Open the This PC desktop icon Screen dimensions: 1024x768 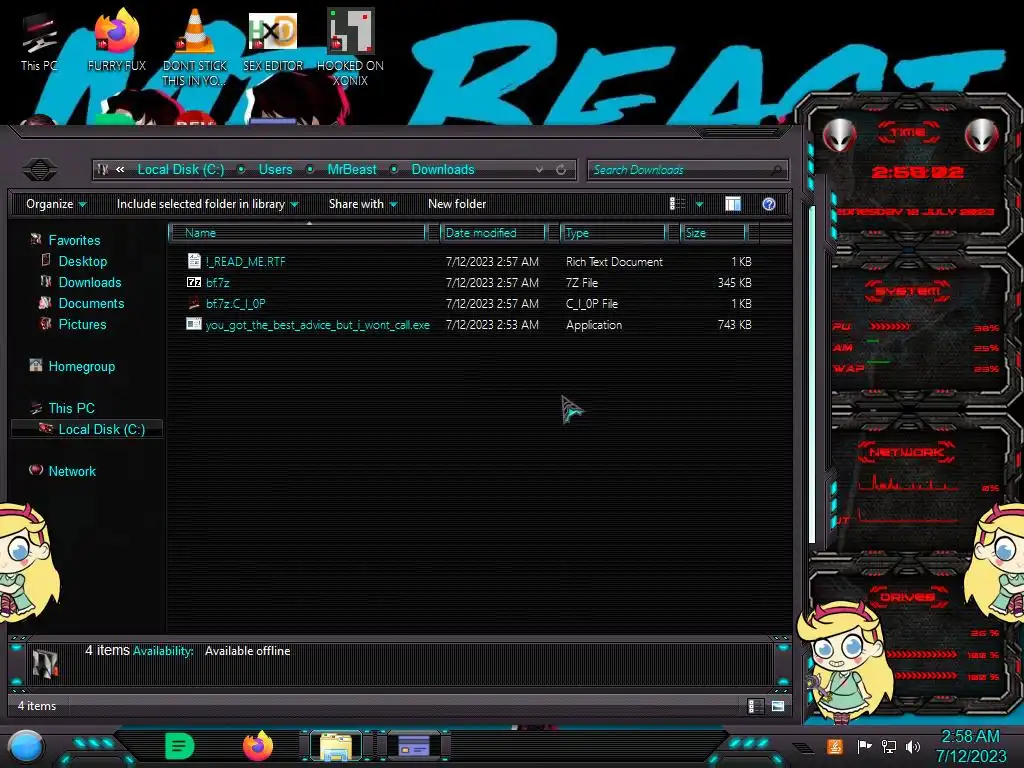pyautogui.click(x=39, y=41)
